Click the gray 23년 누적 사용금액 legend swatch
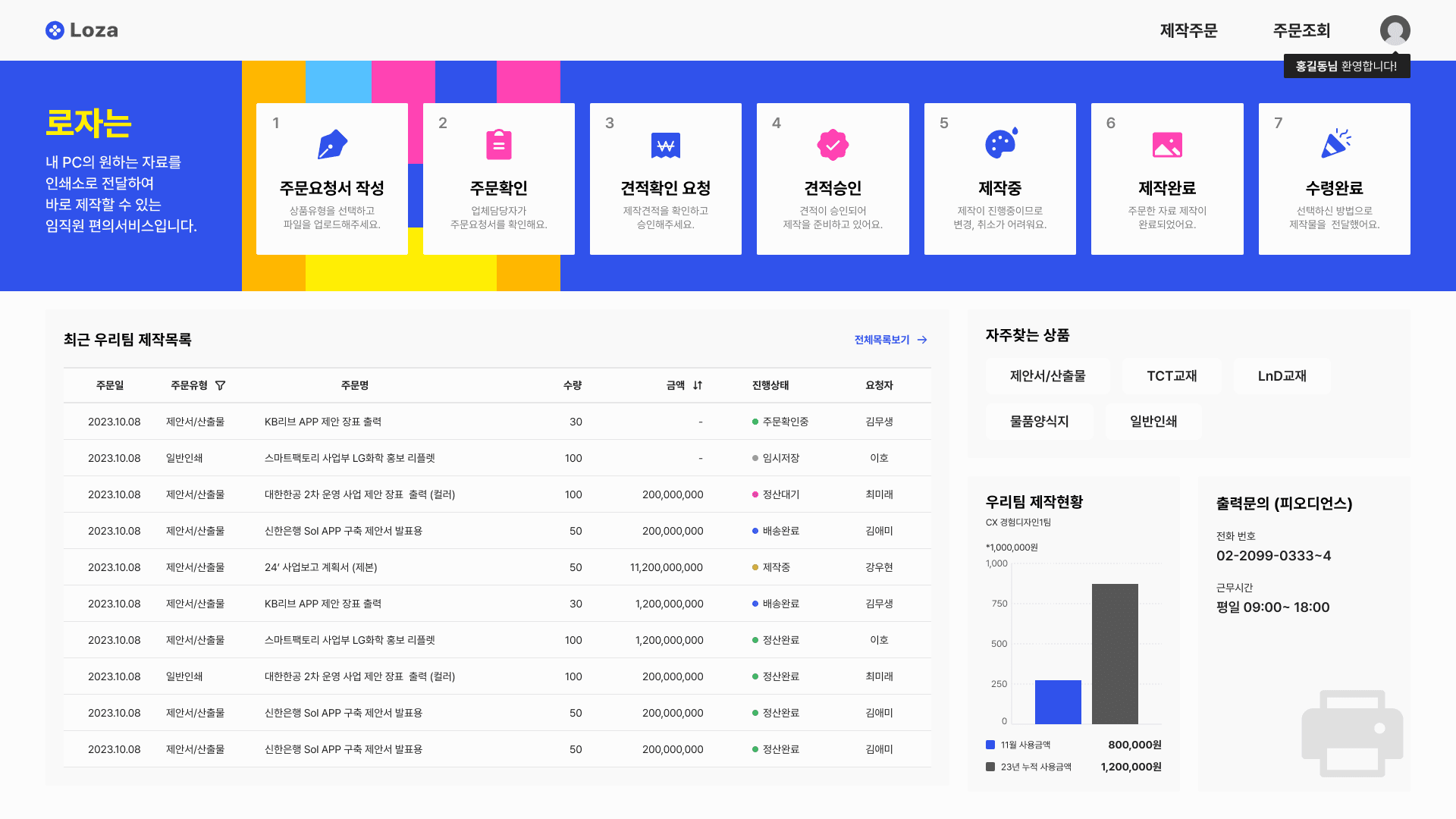The width and height of the screenshot is (1456, 819). 990,767
